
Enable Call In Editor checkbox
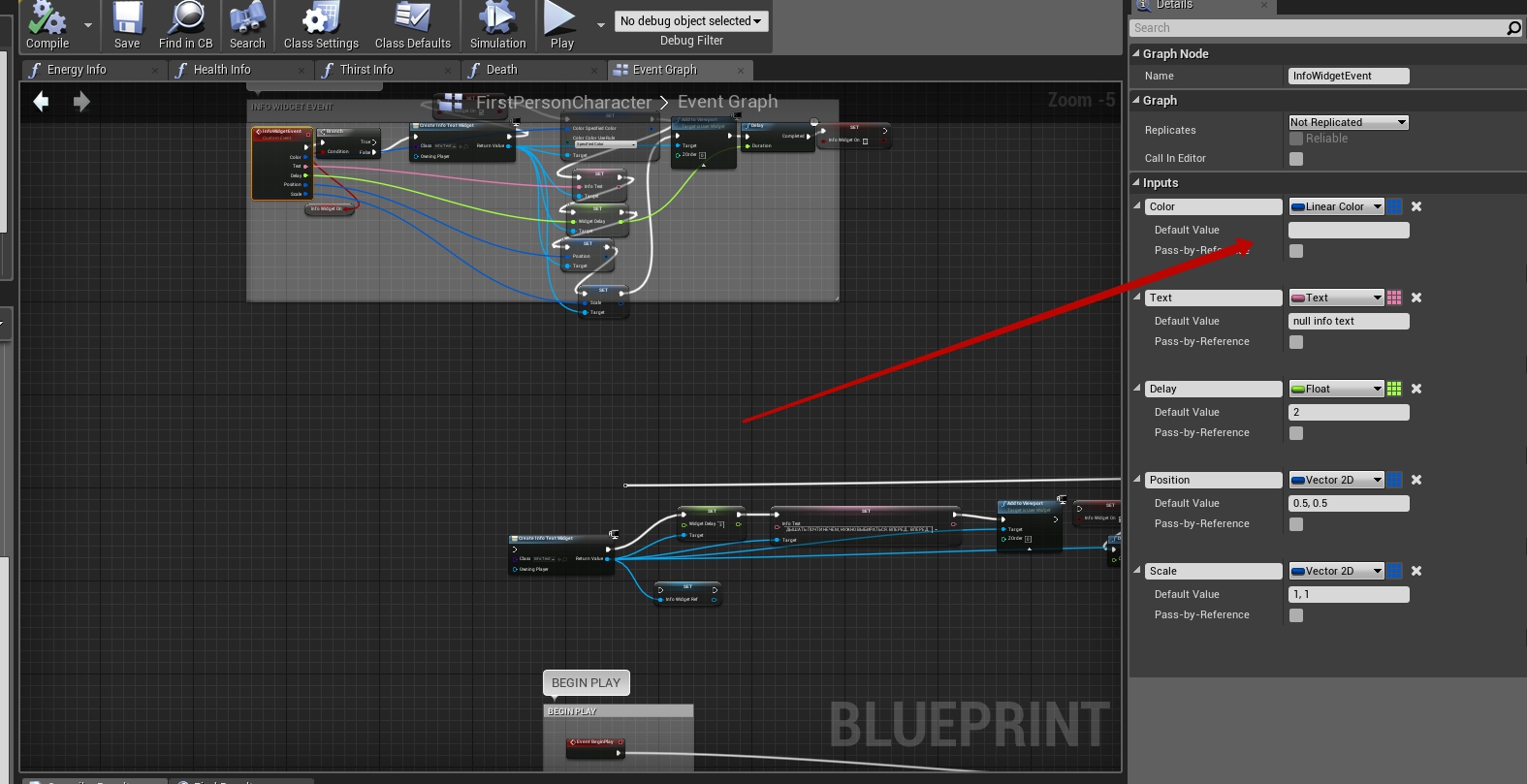[1296, 159]
